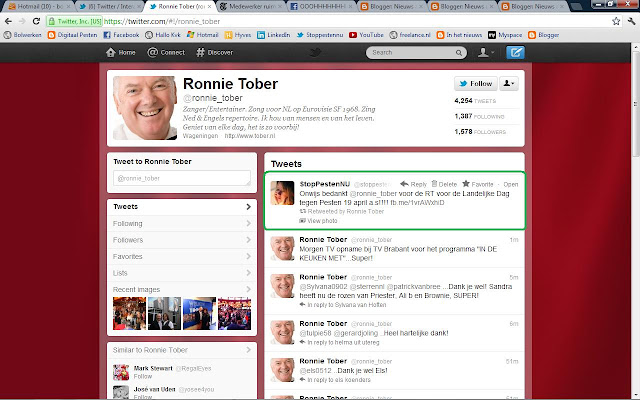640x400 pixels.
Task: Open the last recent image thumbnail
Action: [235, 313]
